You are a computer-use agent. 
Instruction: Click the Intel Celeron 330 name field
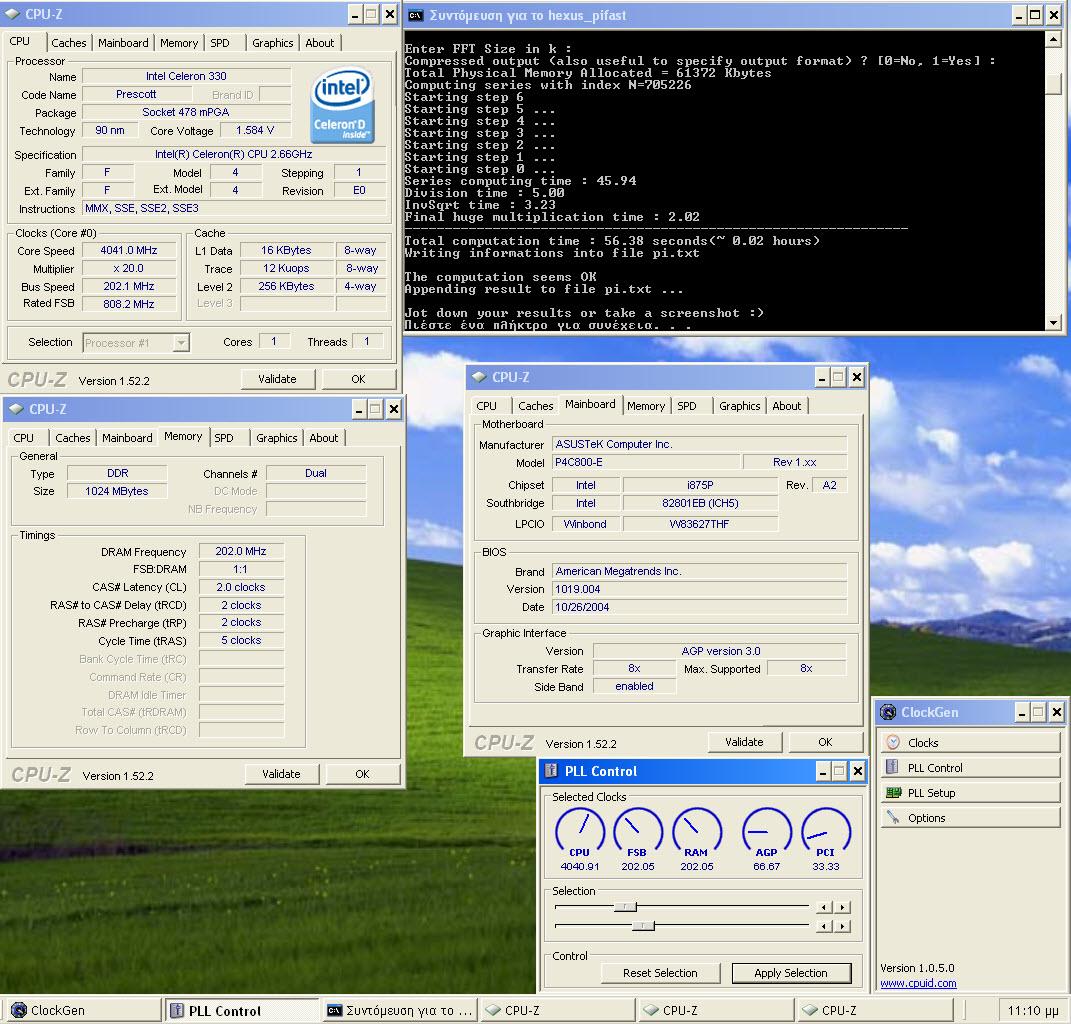tap(186, 77)
